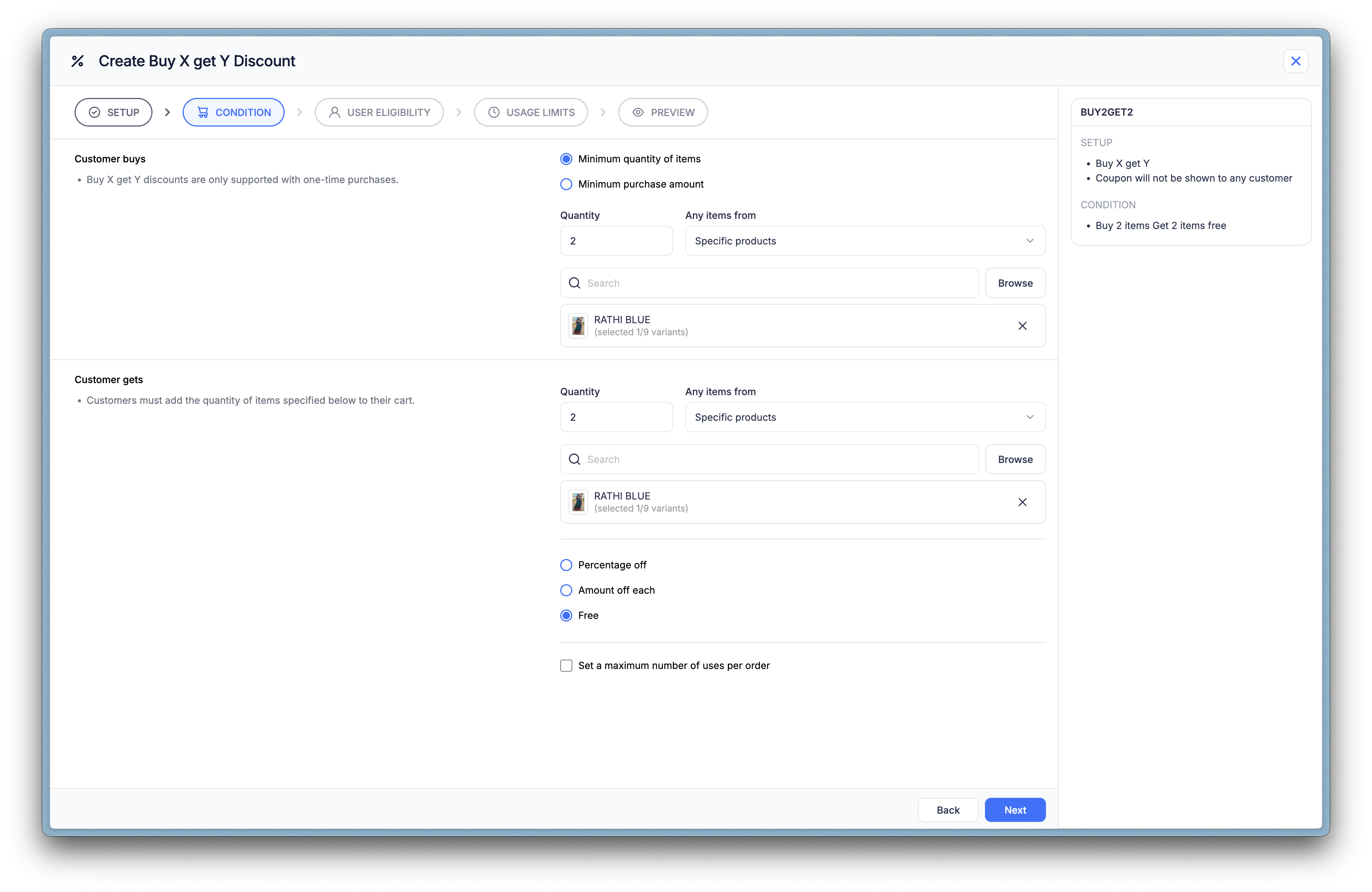Expand Customer gets Specific products dropdown
The image size is (1372, 892).
(x=864, y=417)
